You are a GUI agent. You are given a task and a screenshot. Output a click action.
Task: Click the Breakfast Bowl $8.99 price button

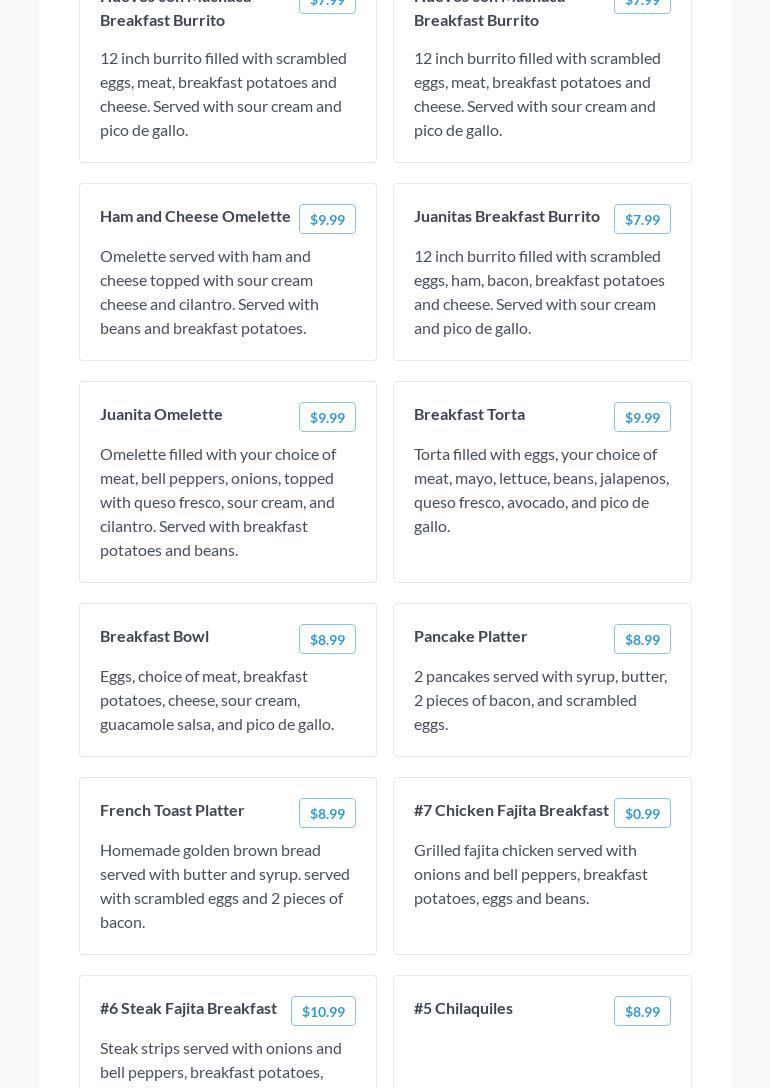coord(327,639)
